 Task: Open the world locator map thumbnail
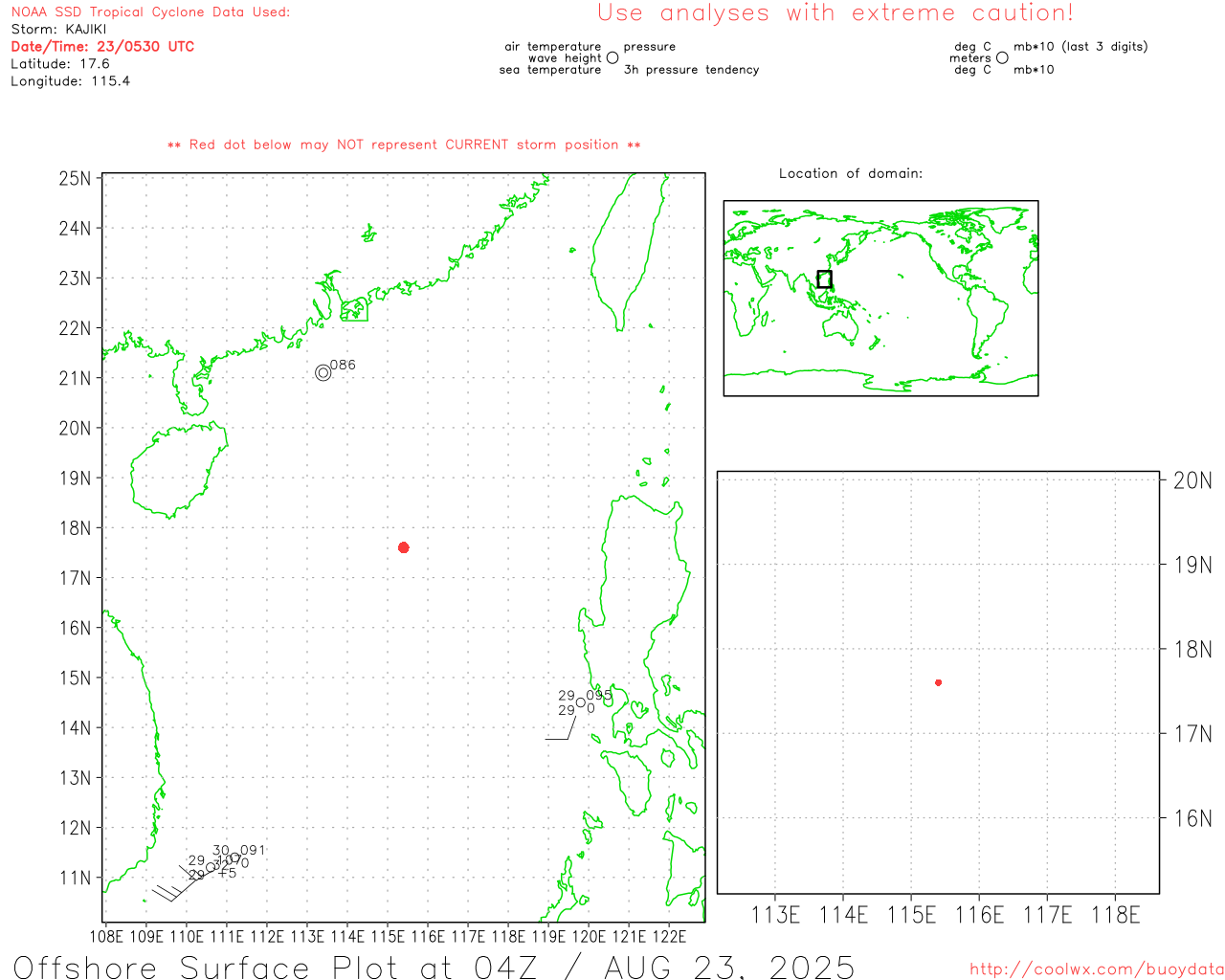pyautogui.click(x=880, y=298)
